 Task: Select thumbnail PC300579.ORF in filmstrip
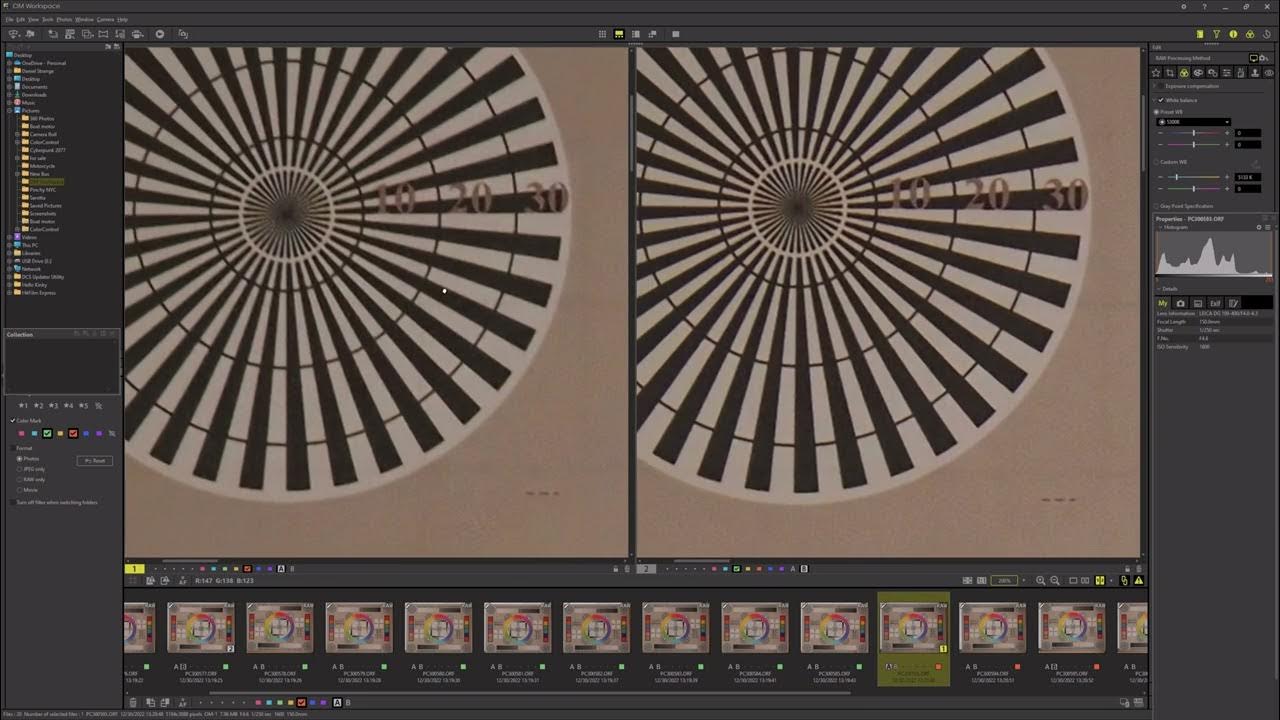point(359,630)
